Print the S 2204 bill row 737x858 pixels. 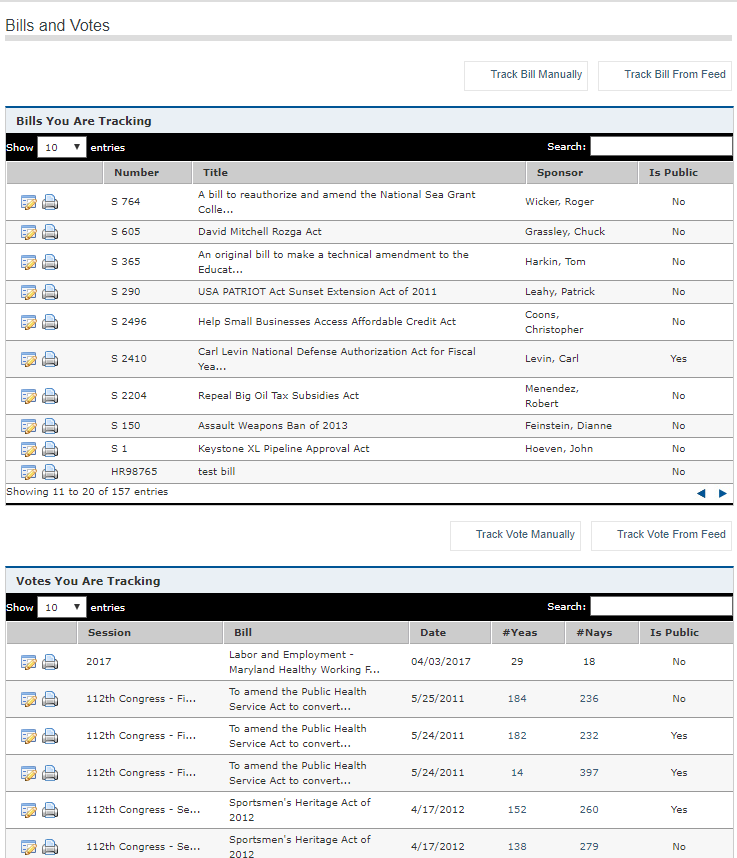50,396
